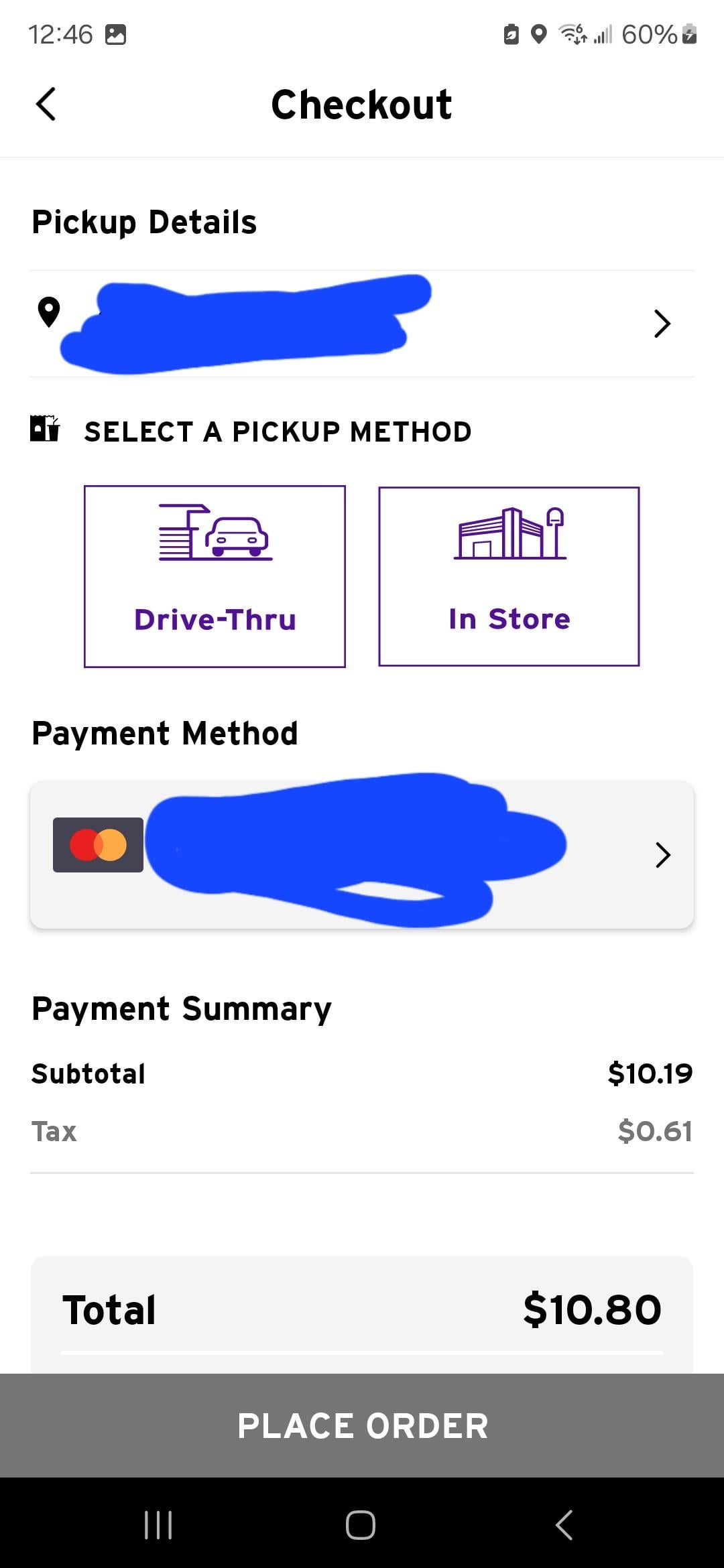Viewport: 724px width, 1568px height.
Task: Expand pickup location chevron
Action: [x=662, y=324]
